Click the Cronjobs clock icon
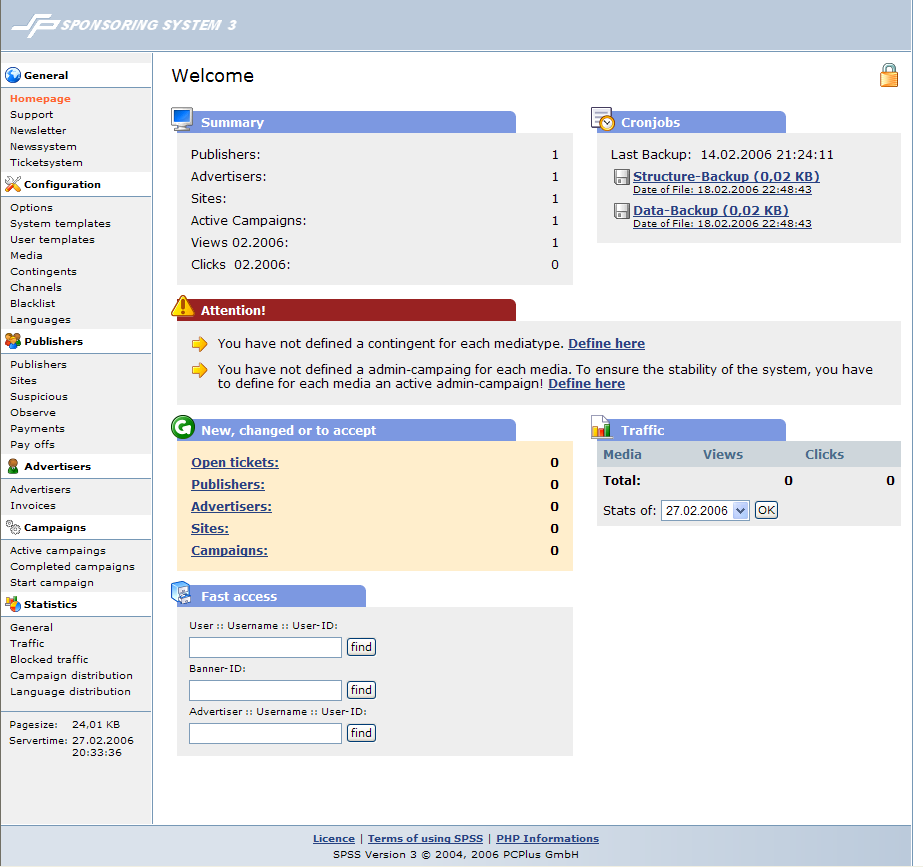The height and width of the screenshot is (867, 923). [603, 120]
